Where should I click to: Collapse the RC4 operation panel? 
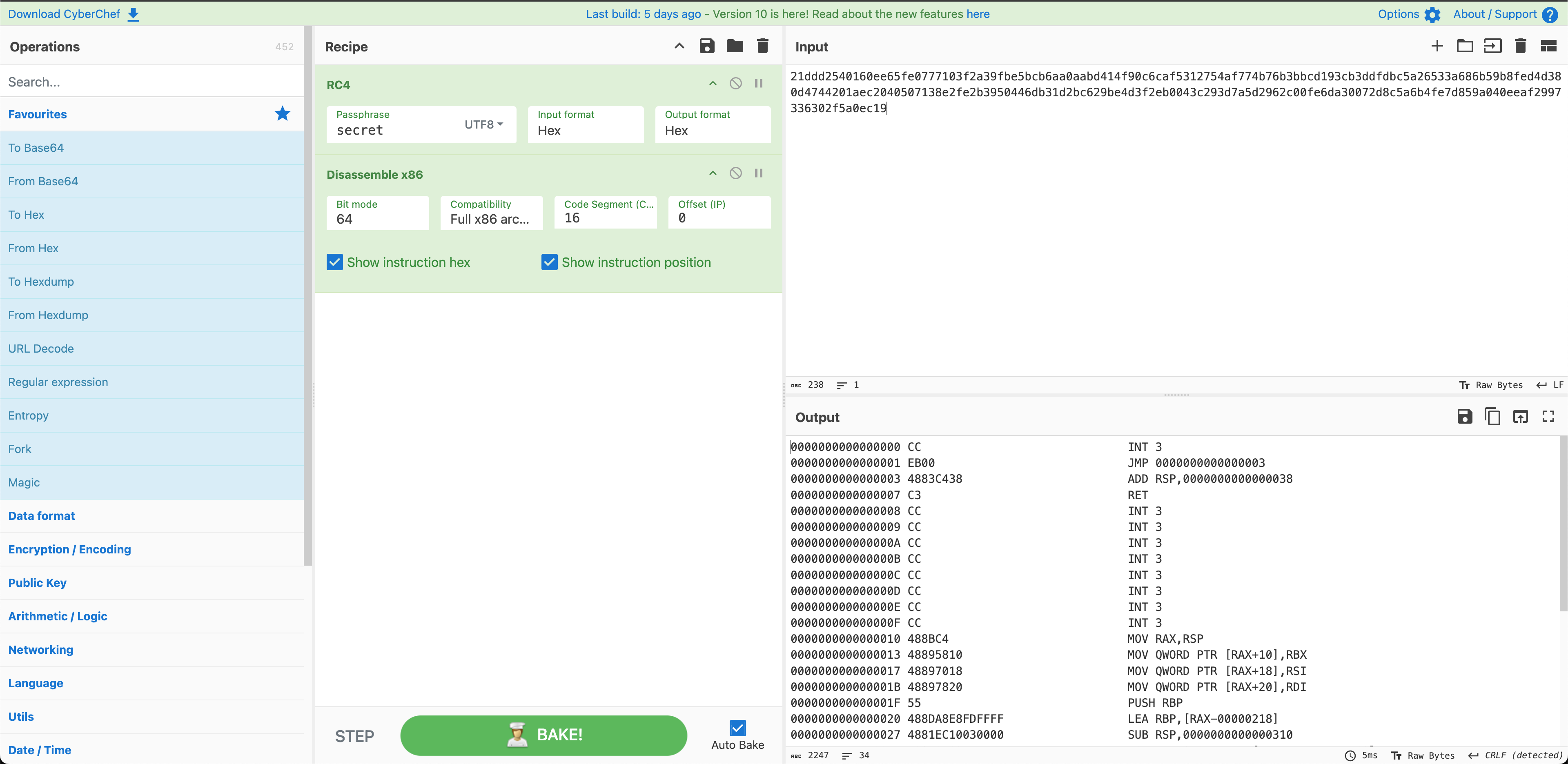pos(713,84)
